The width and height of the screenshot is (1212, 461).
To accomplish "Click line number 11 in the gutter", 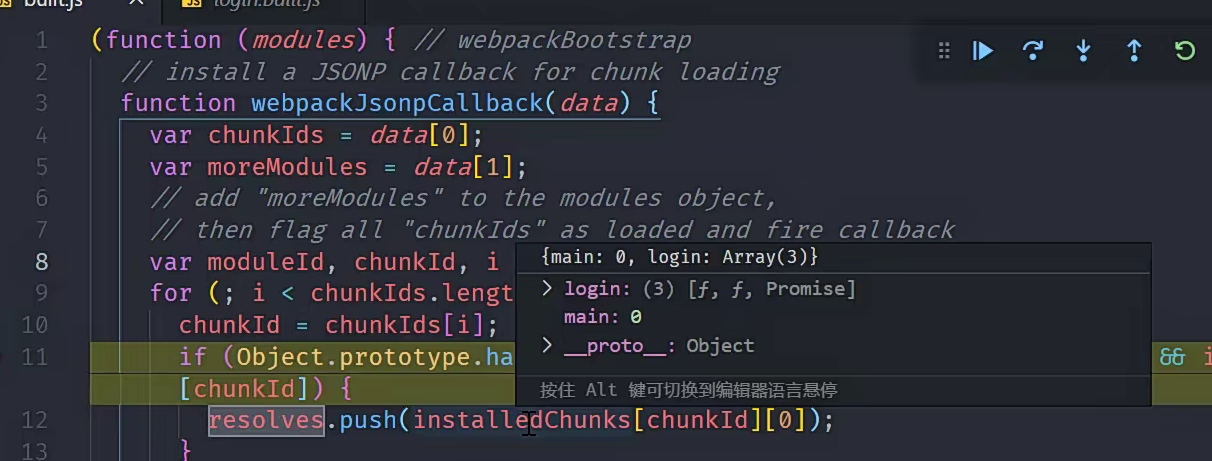I will (34, 357).
